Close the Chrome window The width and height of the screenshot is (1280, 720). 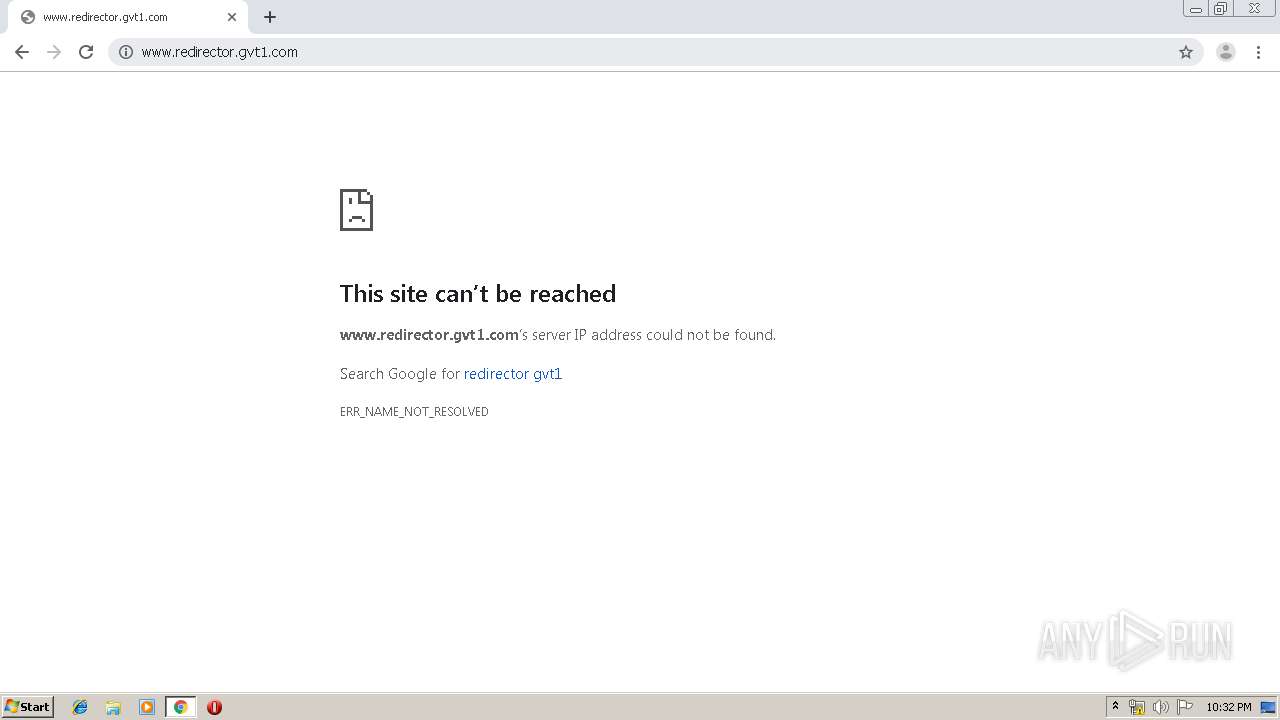pos(1254,9)
